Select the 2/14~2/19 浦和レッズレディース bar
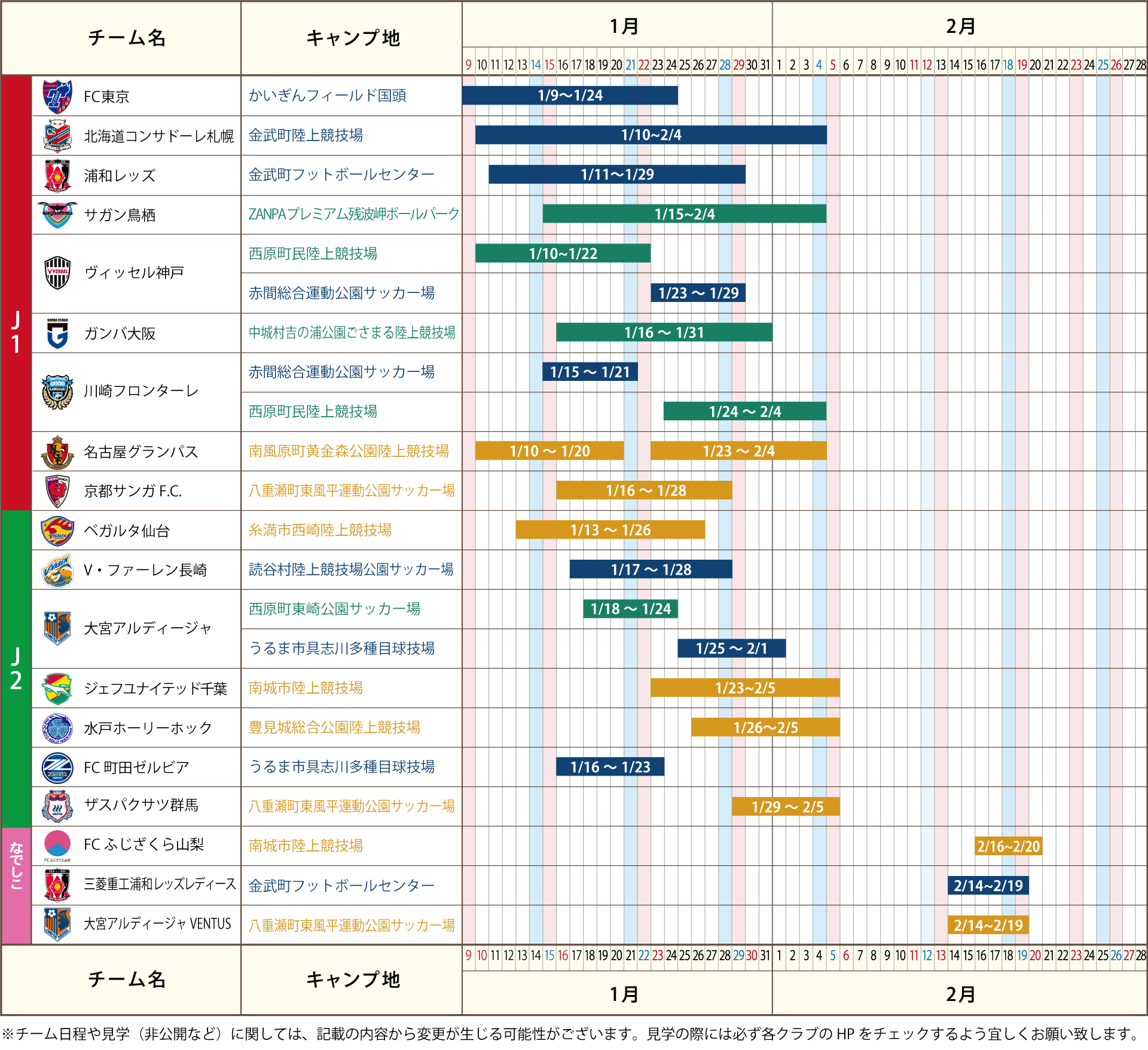1148x1050 pixels. pos(988,886)
